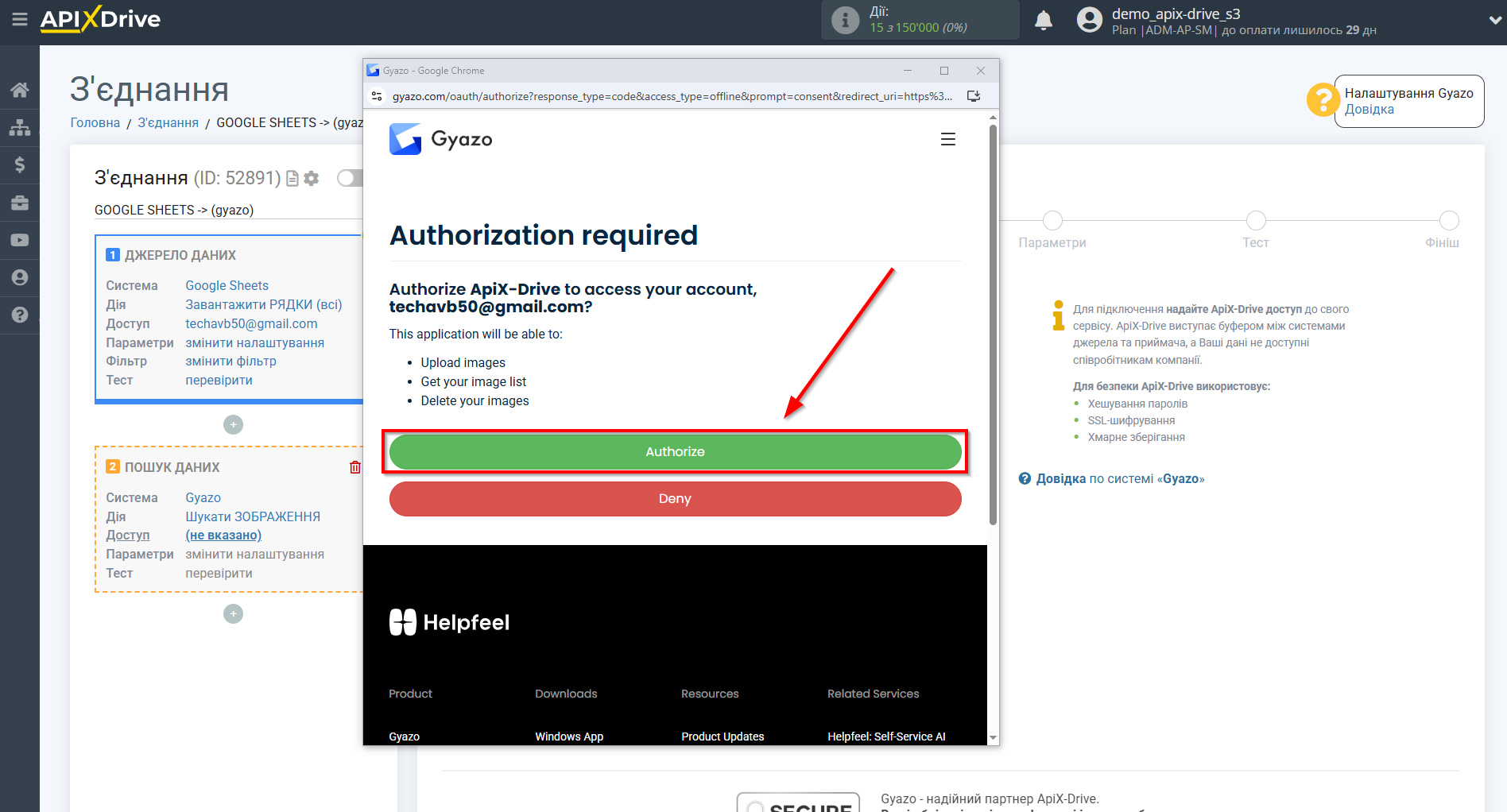
Task: Open billing dollar icon in sidebar
Action: point(20,164)
